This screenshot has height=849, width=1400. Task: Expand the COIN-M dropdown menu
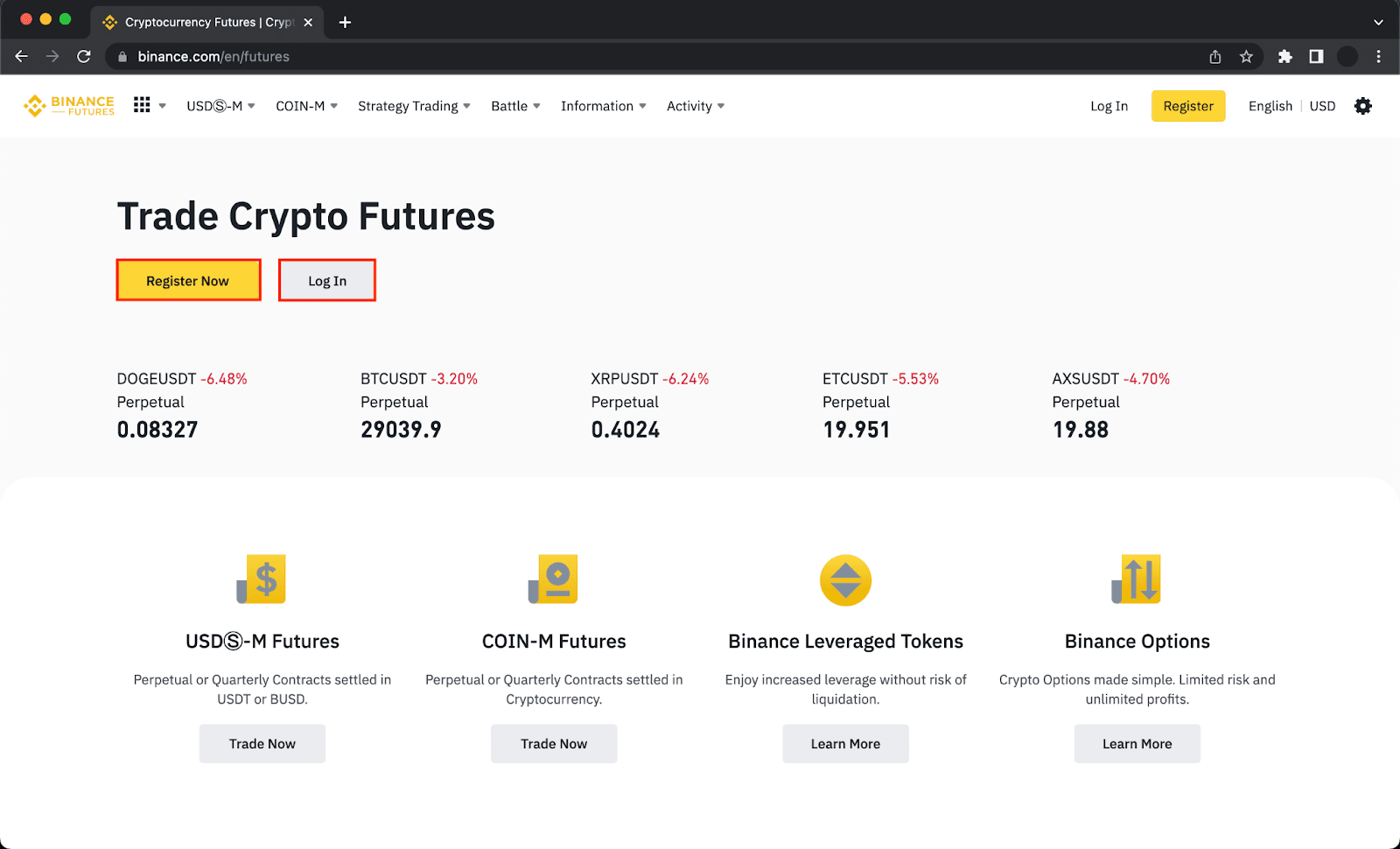click(x=306, y=106)
